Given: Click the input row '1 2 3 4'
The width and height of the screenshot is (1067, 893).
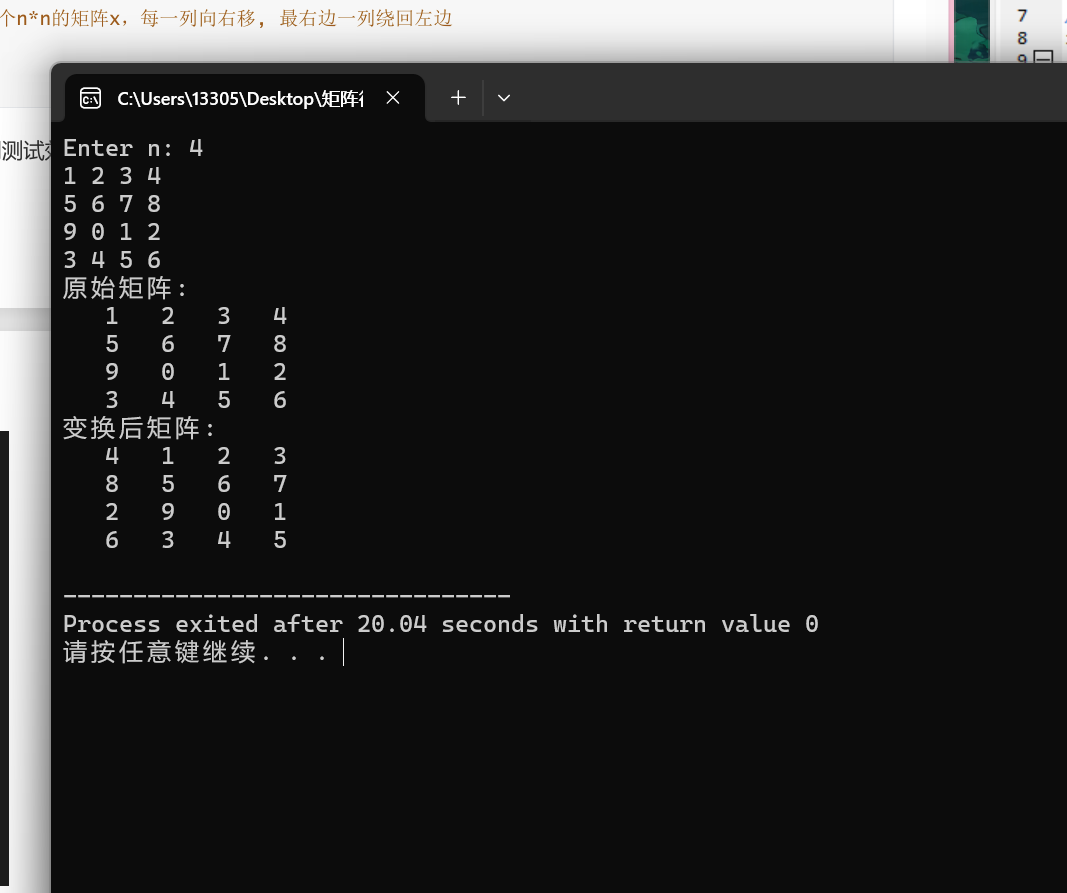Looking at the screenshot, I should pos(112,176).
